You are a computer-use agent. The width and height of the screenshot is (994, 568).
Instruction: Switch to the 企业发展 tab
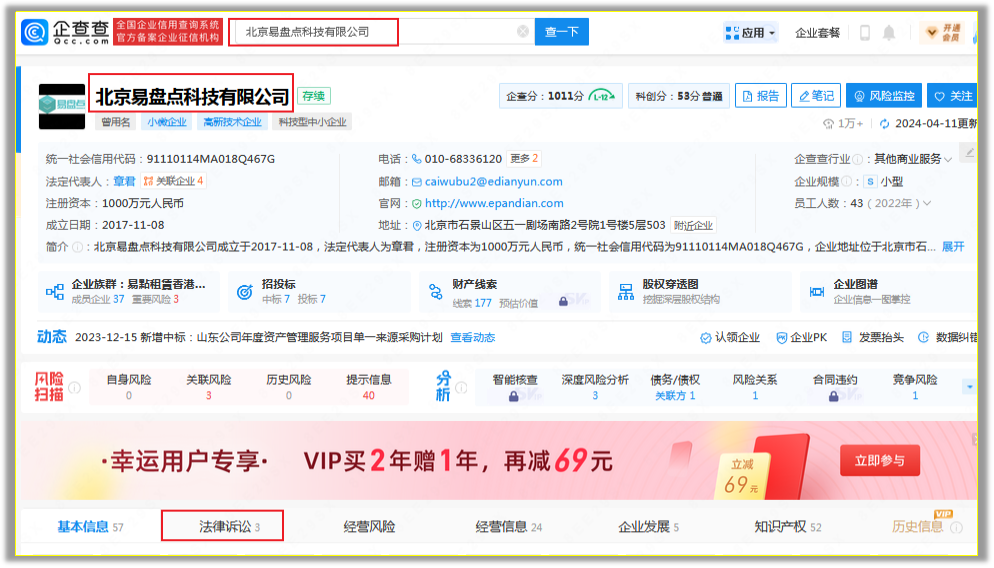pos(648,527)
